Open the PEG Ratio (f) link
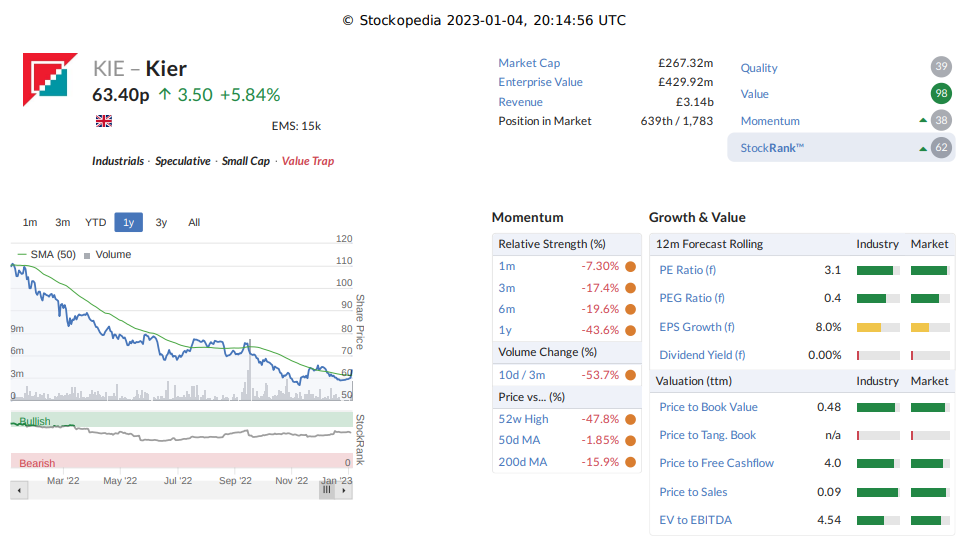The width and height of the screenshot is (975, 549). coord(692,298)
